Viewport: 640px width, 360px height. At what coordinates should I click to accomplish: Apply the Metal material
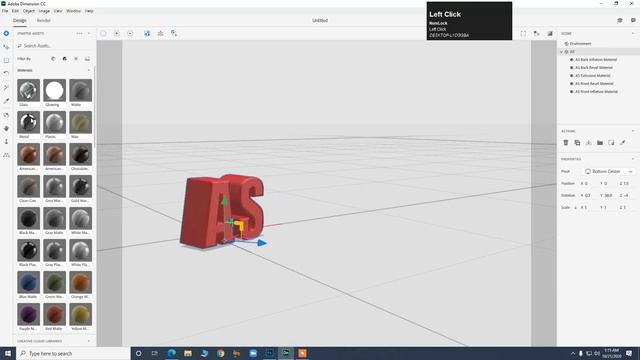click(29, 122)
